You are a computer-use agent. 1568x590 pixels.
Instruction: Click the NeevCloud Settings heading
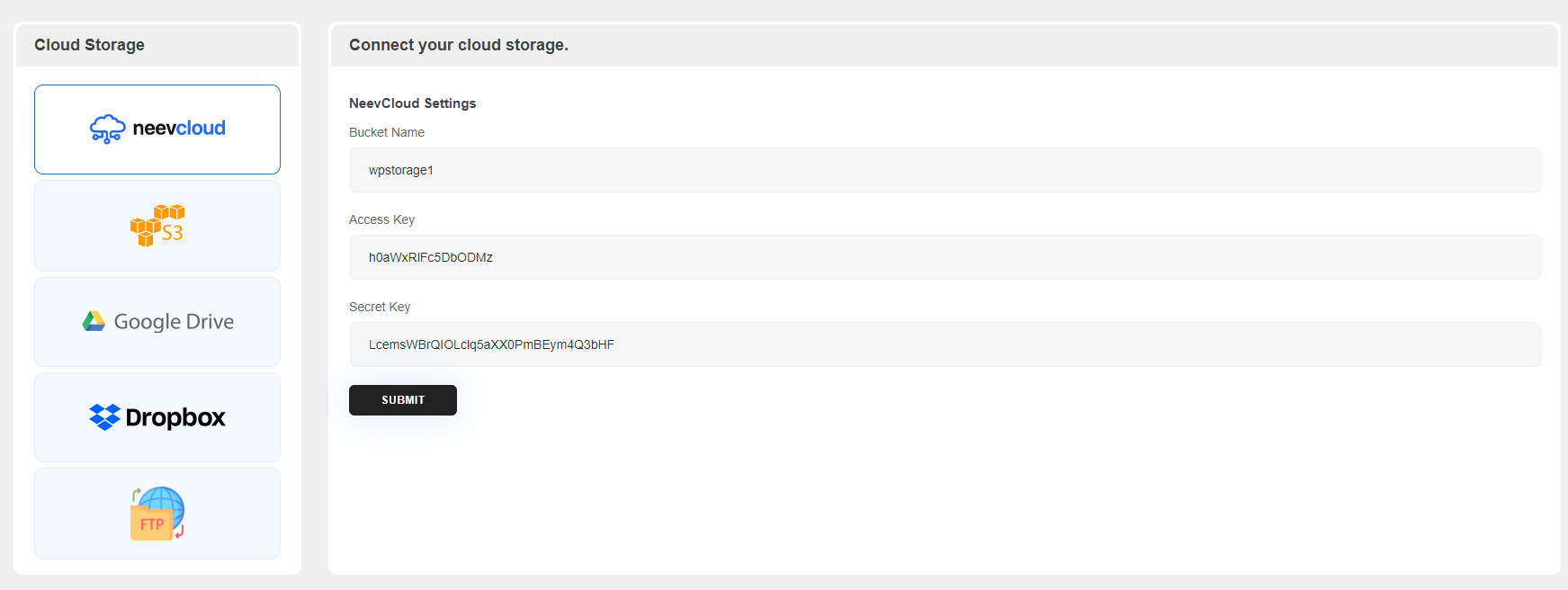pos(413,103)
